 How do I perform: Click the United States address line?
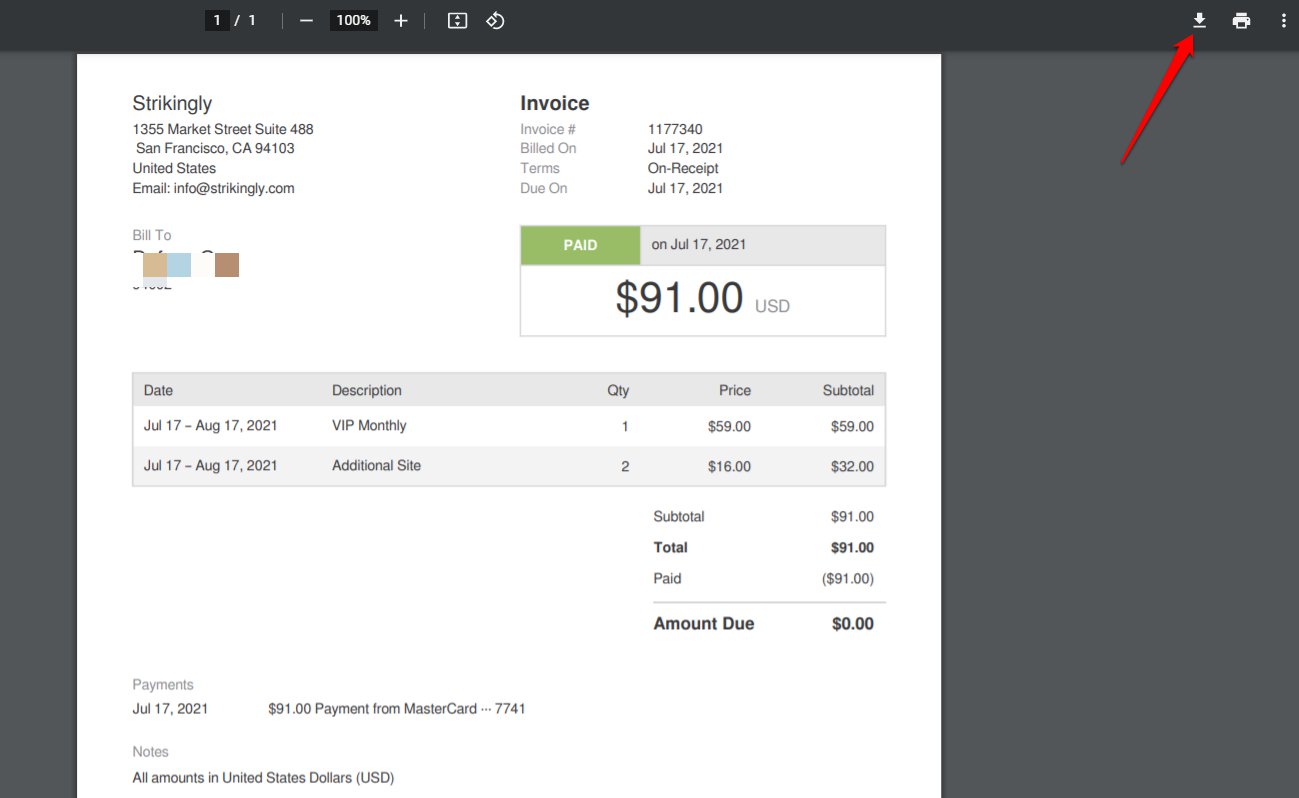174,168
